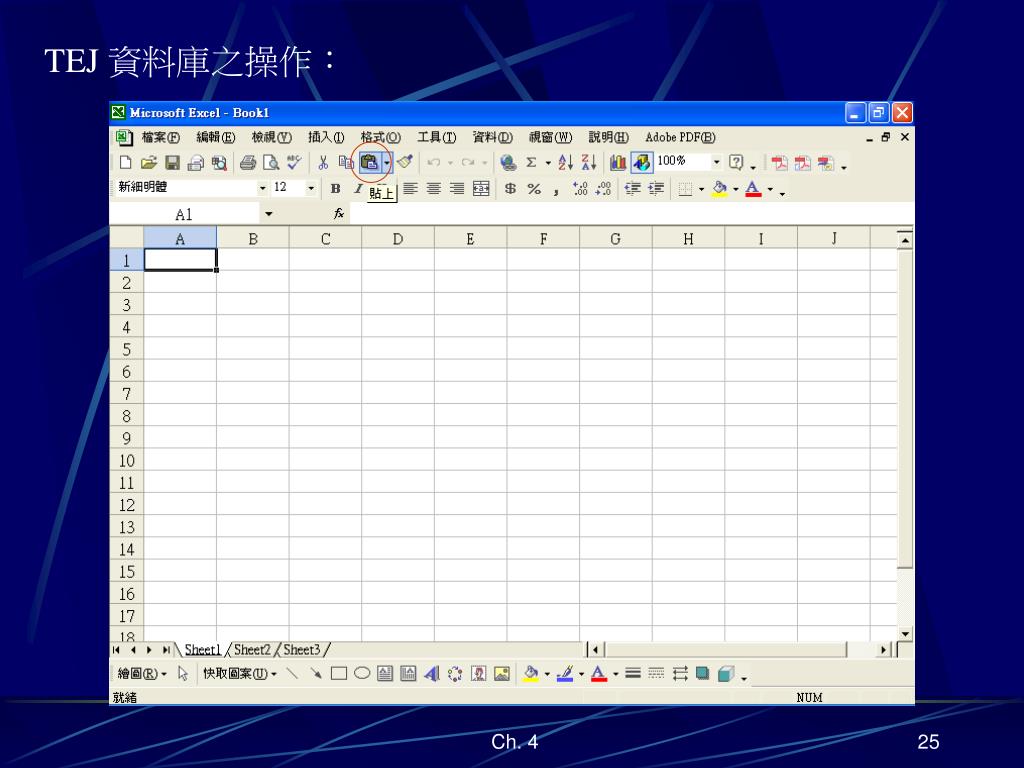1024x768 pixels.
Task: Expand the 繪圖(R) draw menu
Action: [x=142, y=673]
